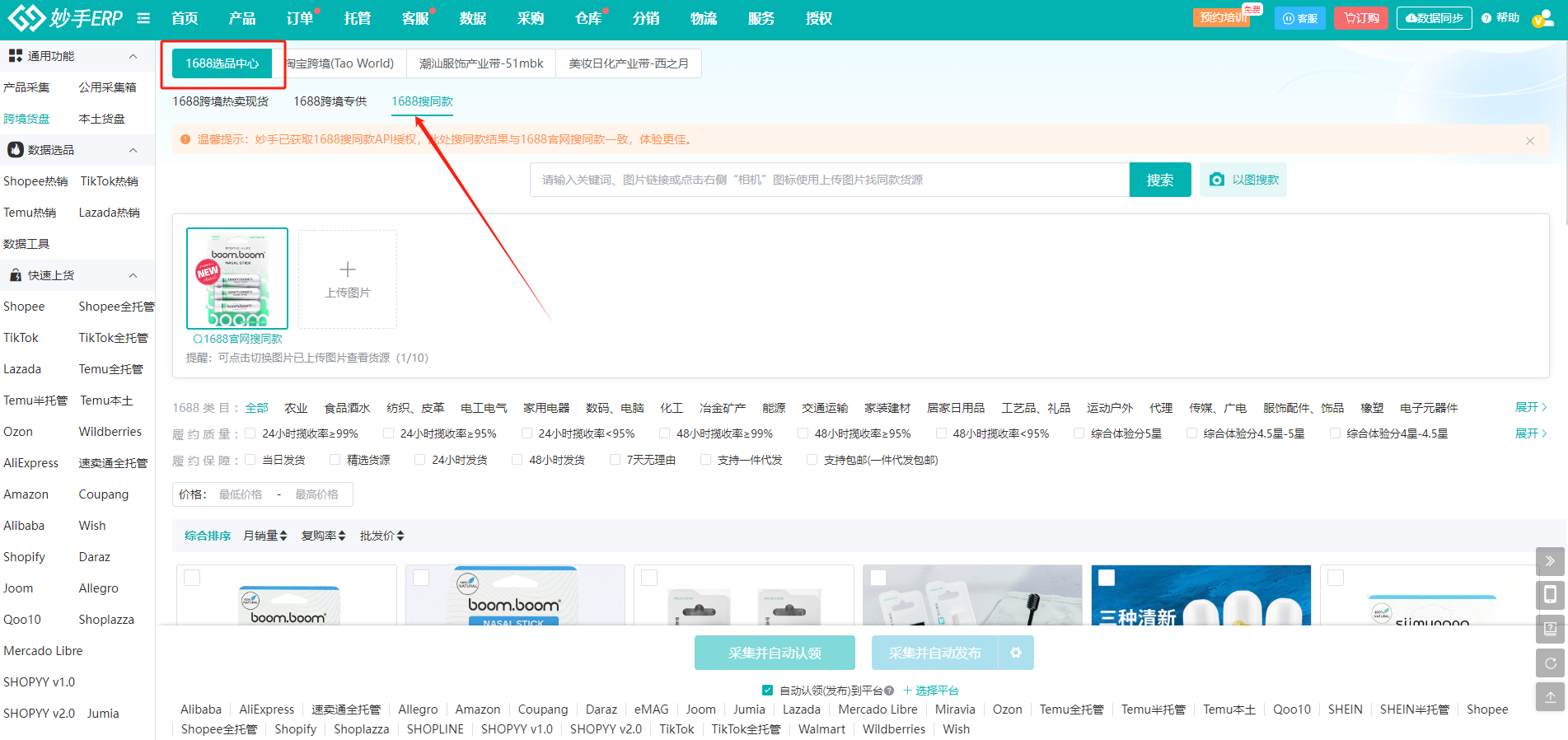This screenshot has width=1568, height=740.
Task: Open Shopee热销 in sidebar
Action: click(x=35, y=181)
